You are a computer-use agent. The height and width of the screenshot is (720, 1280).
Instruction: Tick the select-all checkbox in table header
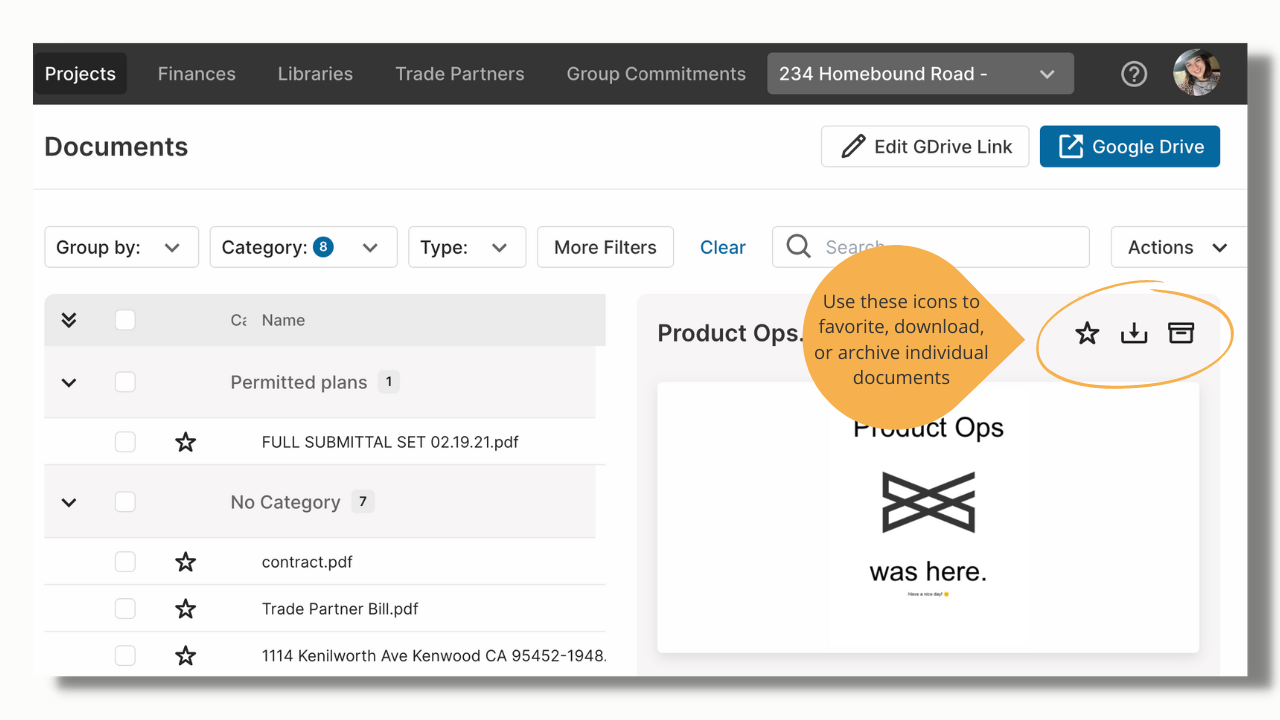click(125, 320)
